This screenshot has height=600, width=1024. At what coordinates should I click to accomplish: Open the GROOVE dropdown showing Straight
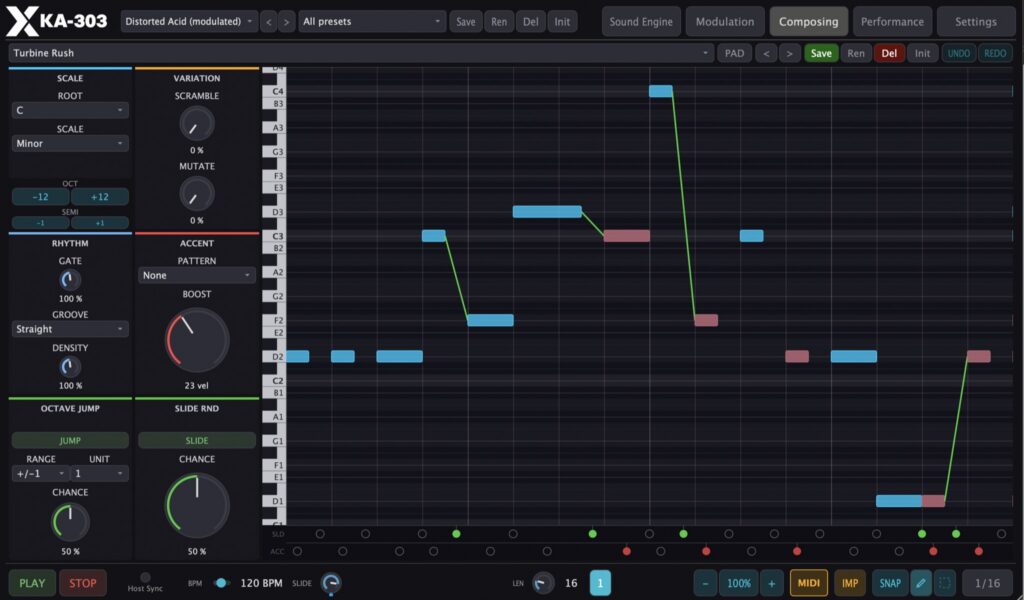pos(70,328)
